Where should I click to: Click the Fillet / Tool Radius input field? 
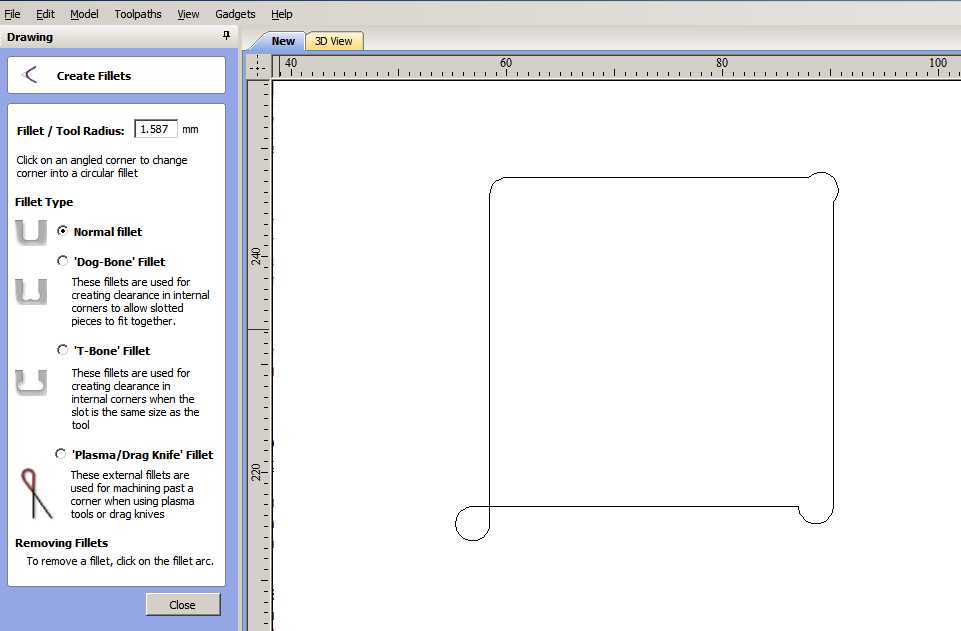pyautogui.click(x=156, y=130)
